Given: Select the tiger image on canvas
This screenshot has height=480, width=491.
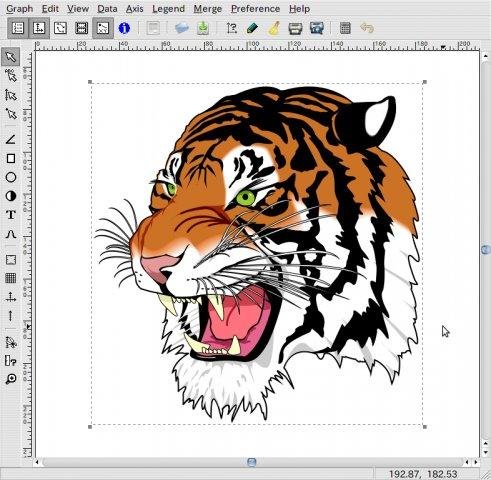Looking at the screenshot, I should (257, 254).
